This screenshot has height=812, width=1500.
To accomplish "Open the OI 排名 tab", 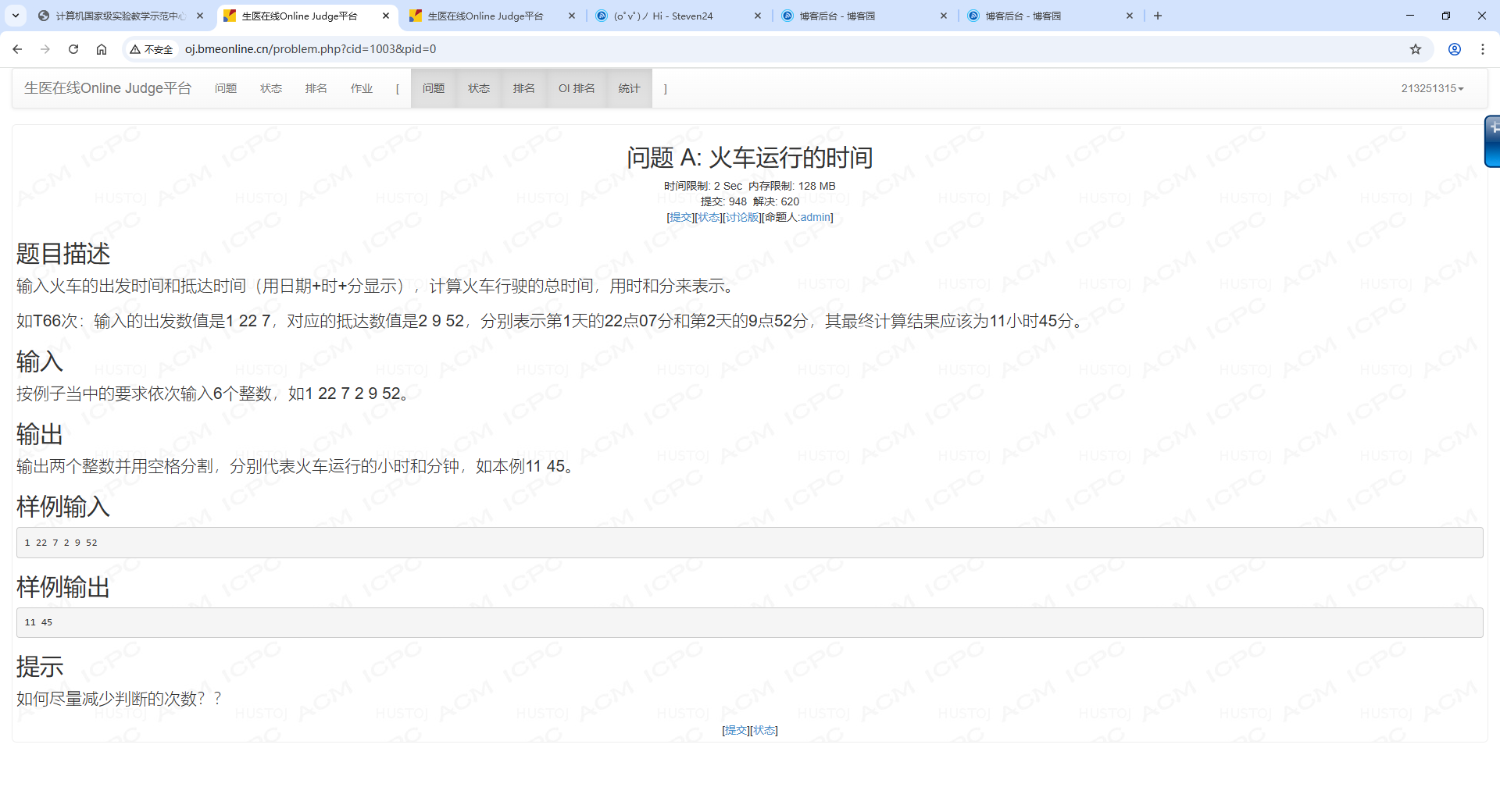I will point(577,88).
